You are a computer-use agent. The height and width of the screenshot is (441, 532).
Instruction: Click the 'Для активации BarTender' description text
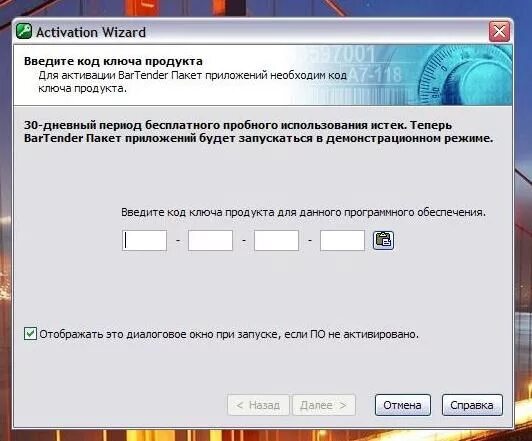[x=192, y=81]
